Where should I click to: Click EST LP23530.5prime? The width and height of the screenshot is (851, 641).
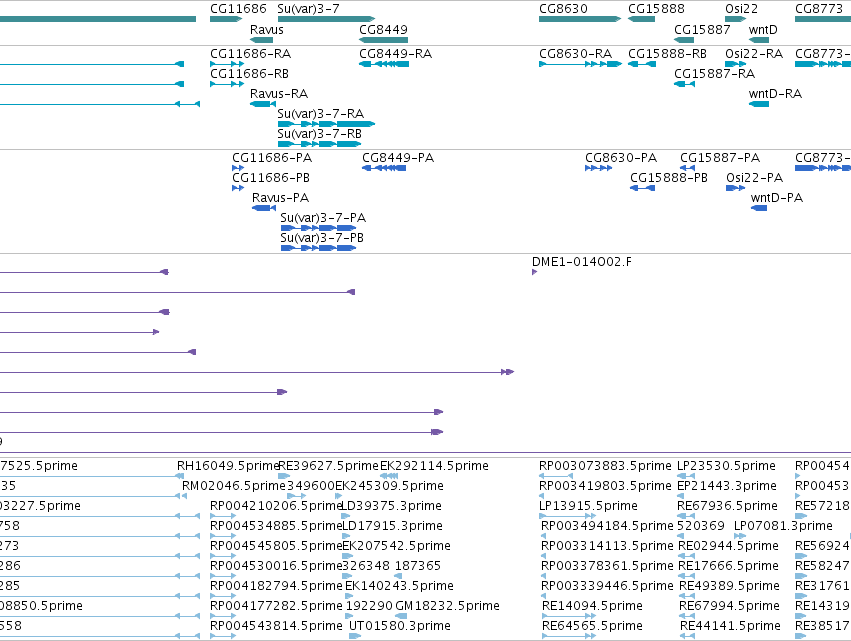tap(727, 466)
